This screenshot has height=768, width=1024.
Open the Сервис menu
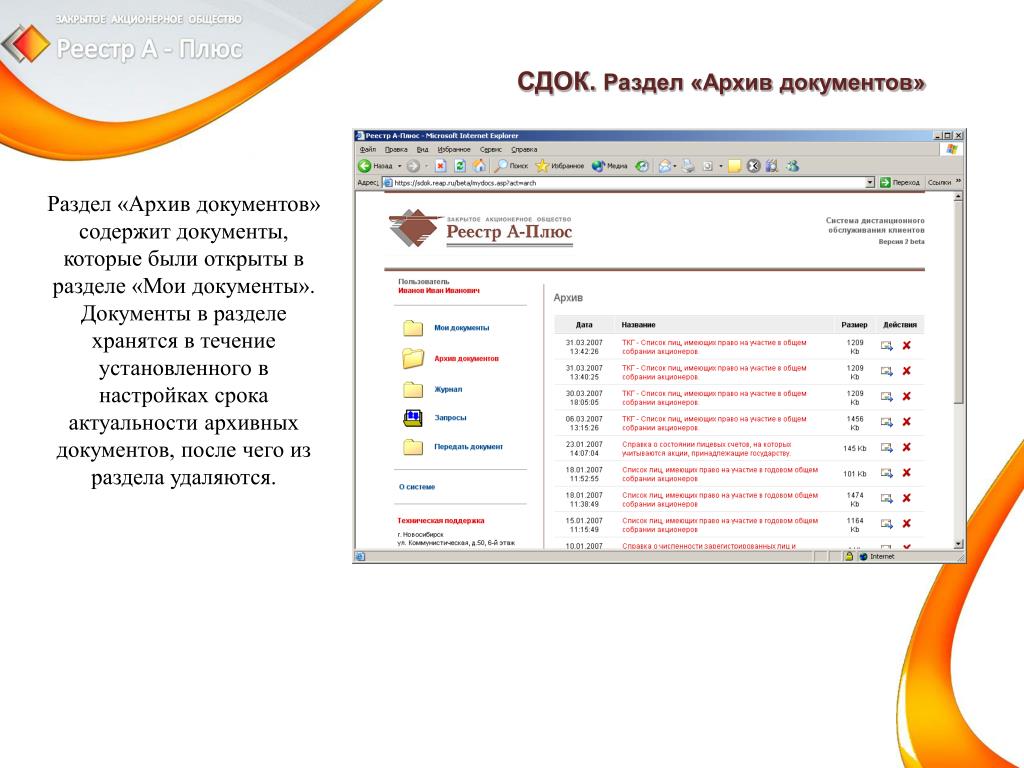(490, 150)
